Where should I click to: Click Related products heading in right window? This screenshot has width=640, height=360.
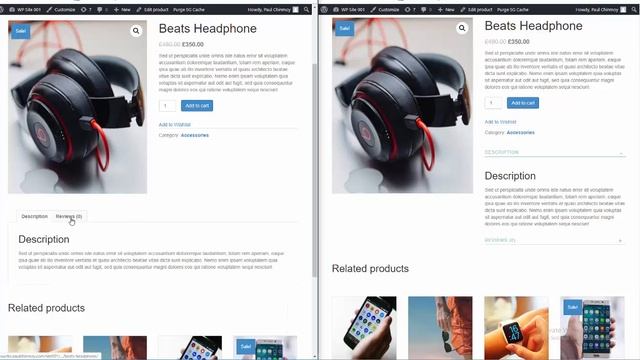[370, 269]
